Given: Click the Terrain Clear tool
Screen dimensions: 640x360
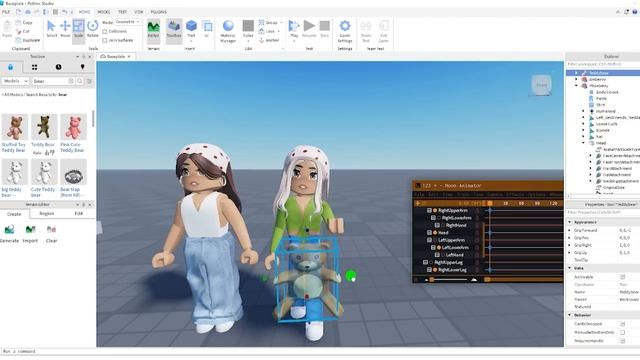Looking at the screenshot, I should [51, 234].
